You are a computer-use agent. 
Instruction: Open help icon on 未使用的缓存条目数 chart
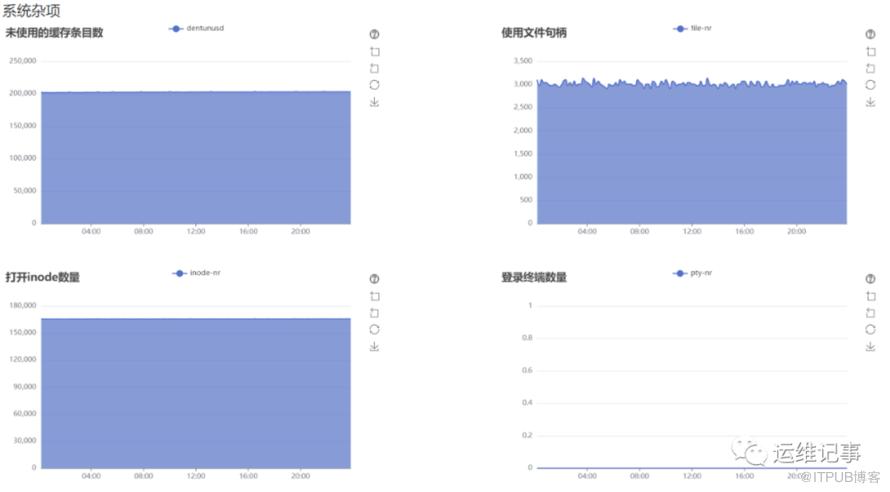click(x=374, y=34)
